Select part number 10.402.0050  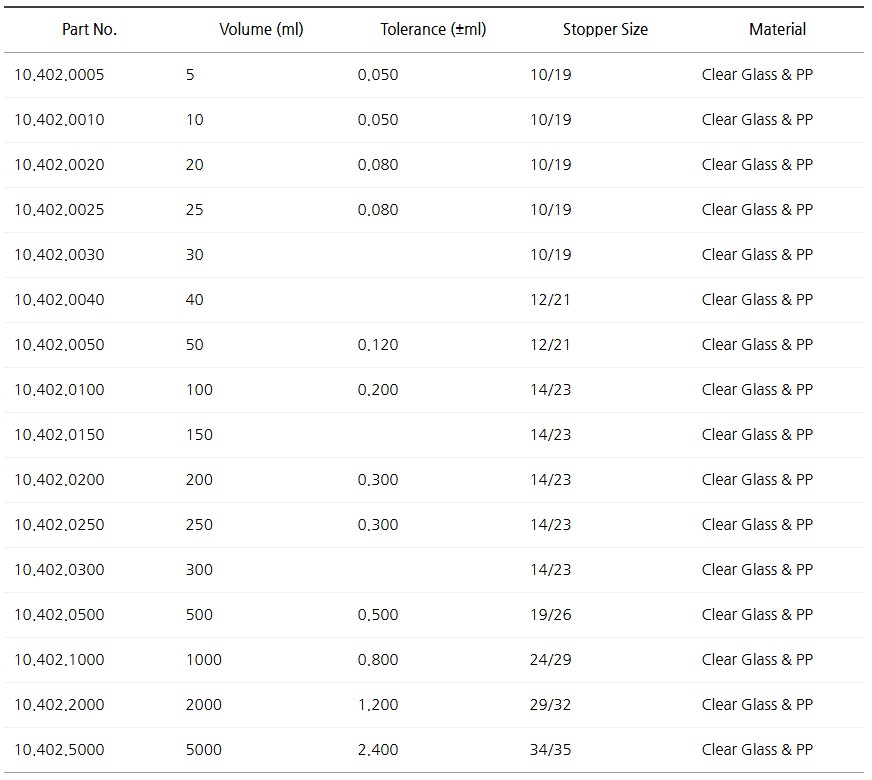59,345
